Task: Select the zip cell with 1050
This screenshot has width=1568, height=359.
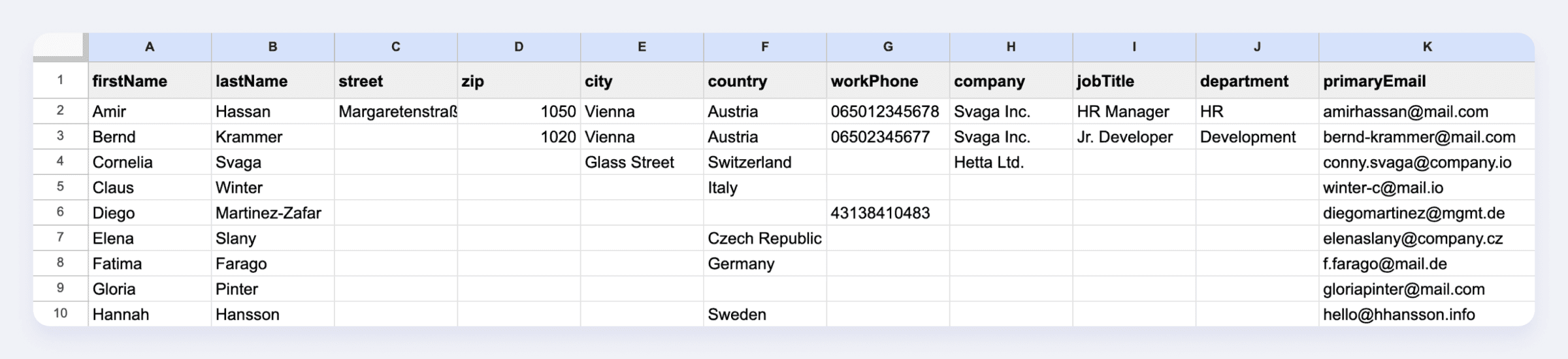Action: tap(519, 112)
